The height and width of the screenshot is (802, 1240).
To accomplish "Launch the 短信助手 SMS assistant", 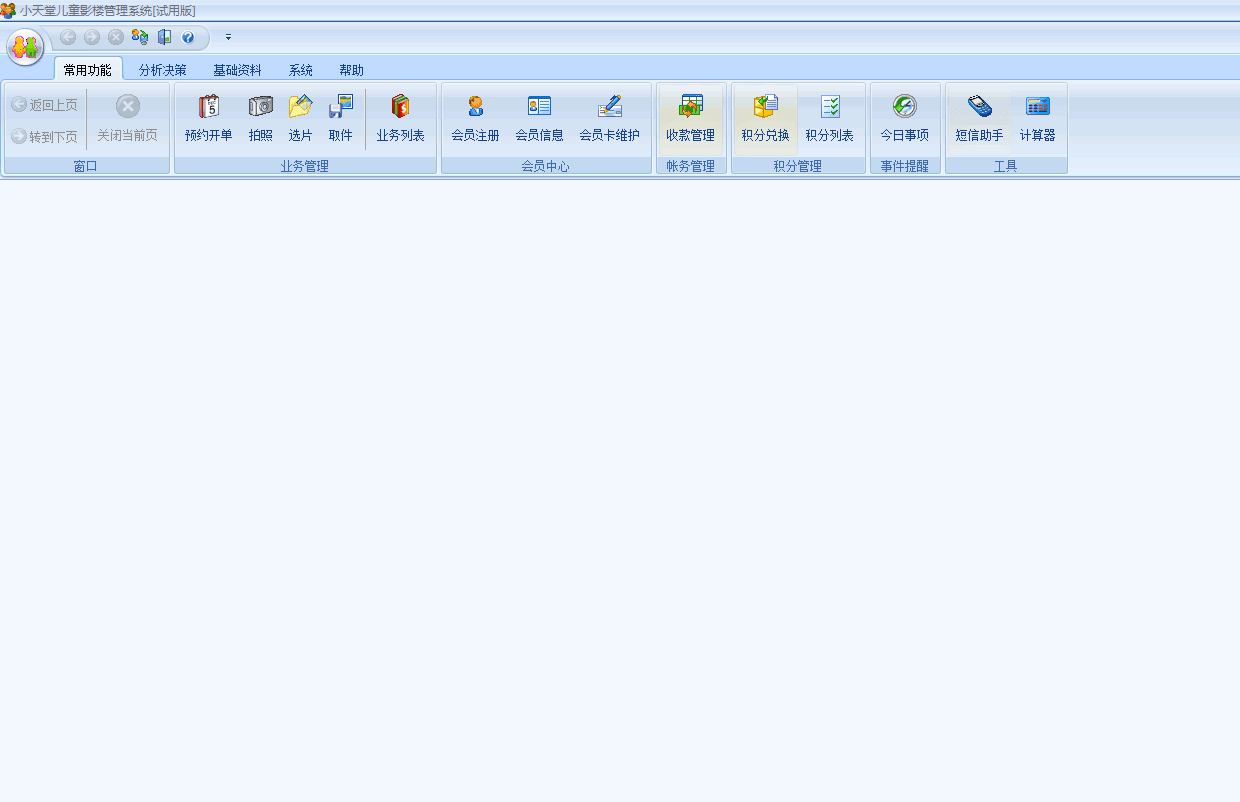I will click(x=979, y=118).
